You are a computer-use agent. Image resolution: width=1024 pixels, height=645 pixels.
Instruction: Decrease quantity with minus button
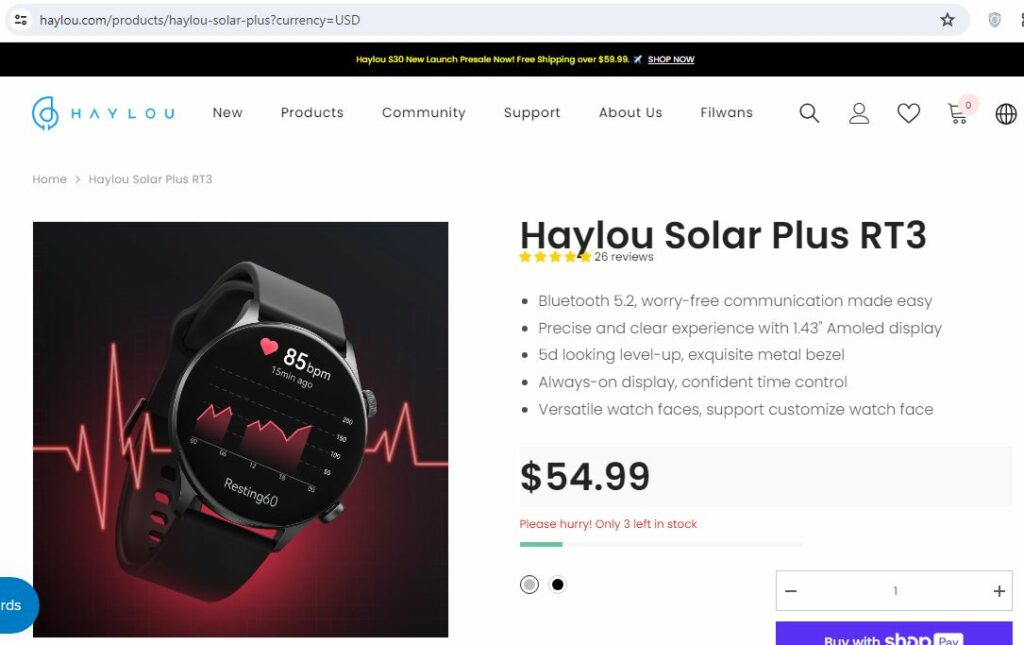(791, 591)
